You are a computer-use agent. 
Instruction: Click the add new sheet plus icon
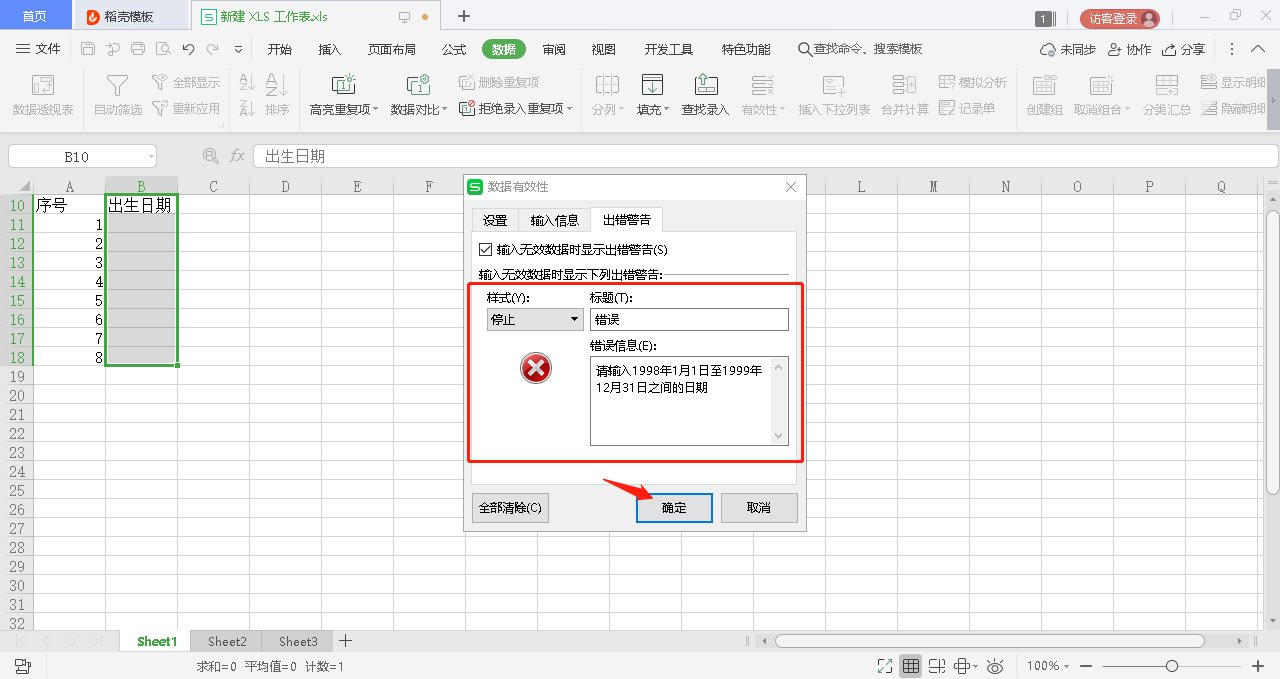(x=345, y=641)
